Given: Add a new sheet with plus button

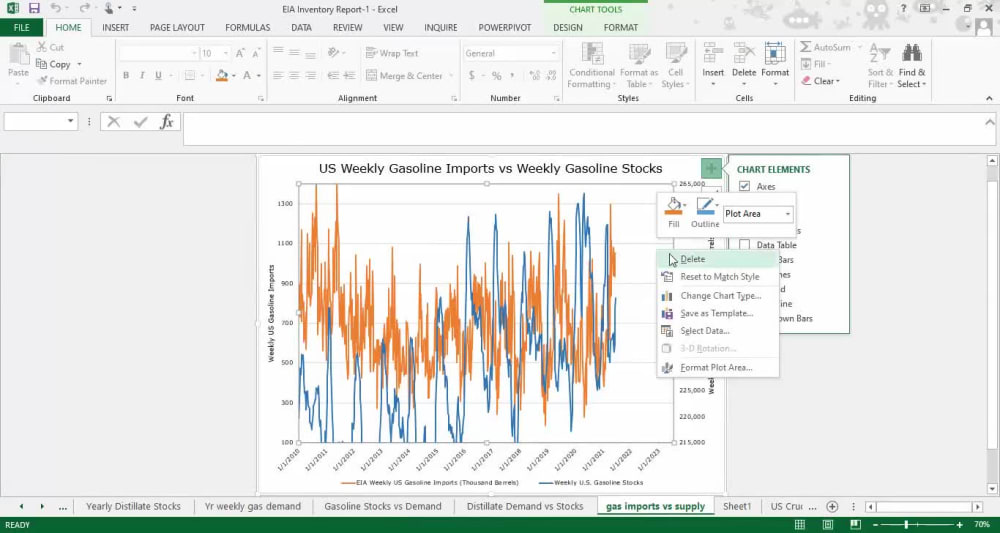Looking at the screenshot, I should pos(832,506).
